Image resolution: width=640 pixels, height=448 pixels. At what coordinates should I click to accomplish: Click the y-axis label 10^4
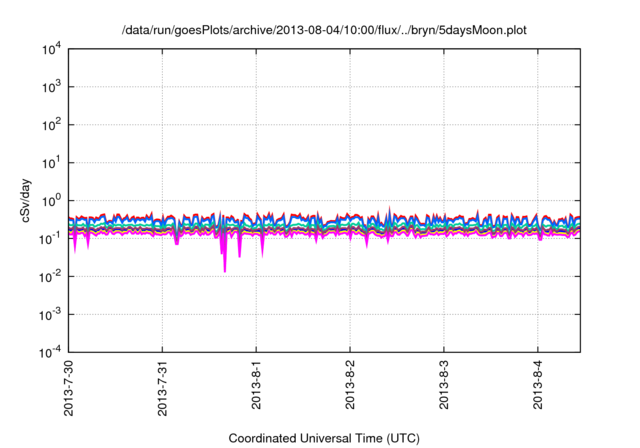coord(51,50)
